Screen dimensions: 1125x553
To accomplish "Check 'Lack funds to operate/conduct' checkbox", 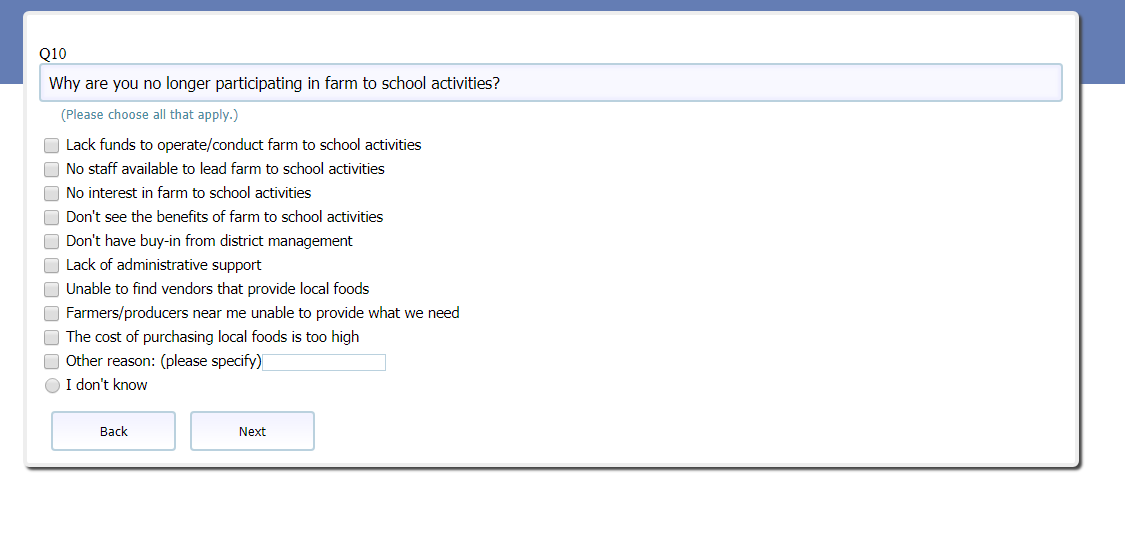I will coord(52,145).
